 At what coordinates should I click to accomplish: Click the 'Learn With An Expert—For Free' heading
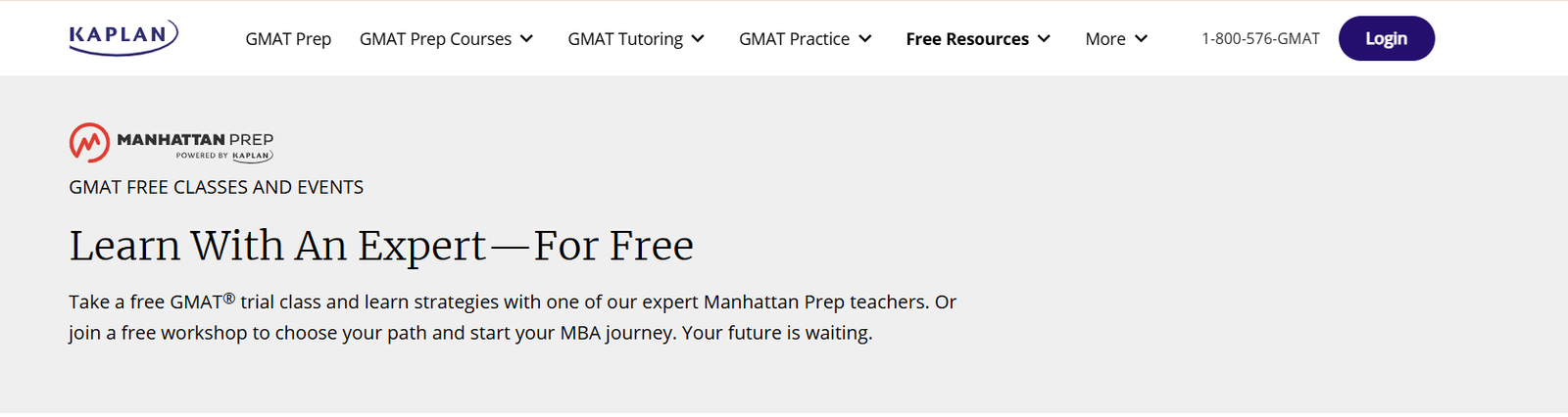[x=381, y=246]
